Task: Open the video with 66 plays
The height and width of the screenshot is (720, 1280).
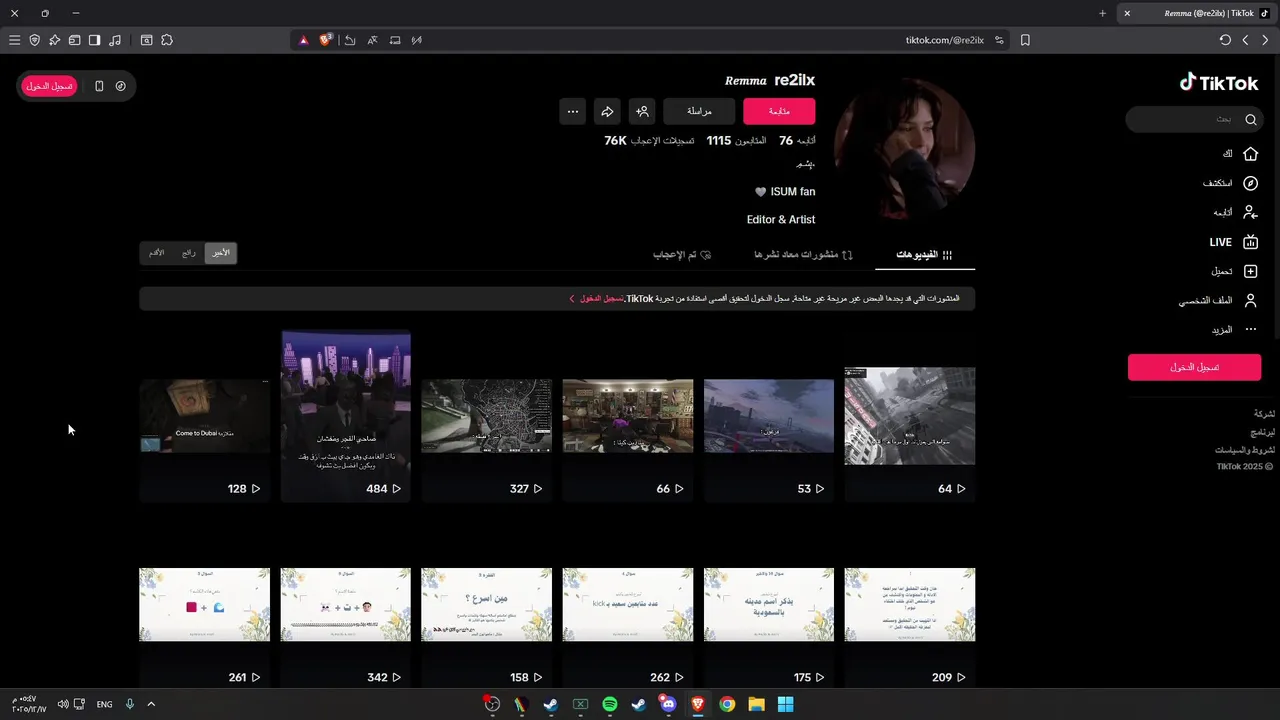Action: pos(628,416)
